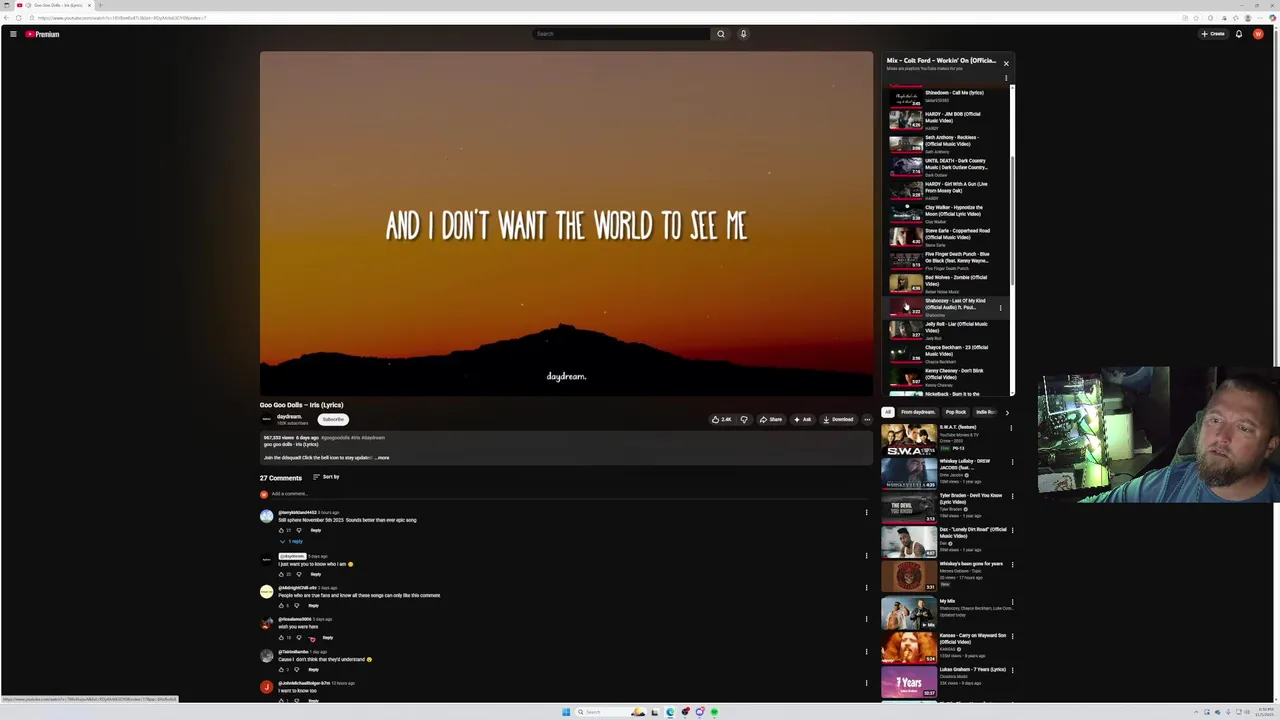Open the account avatar menu
Screen dimensions: 1280x720
pos(1258,34)
